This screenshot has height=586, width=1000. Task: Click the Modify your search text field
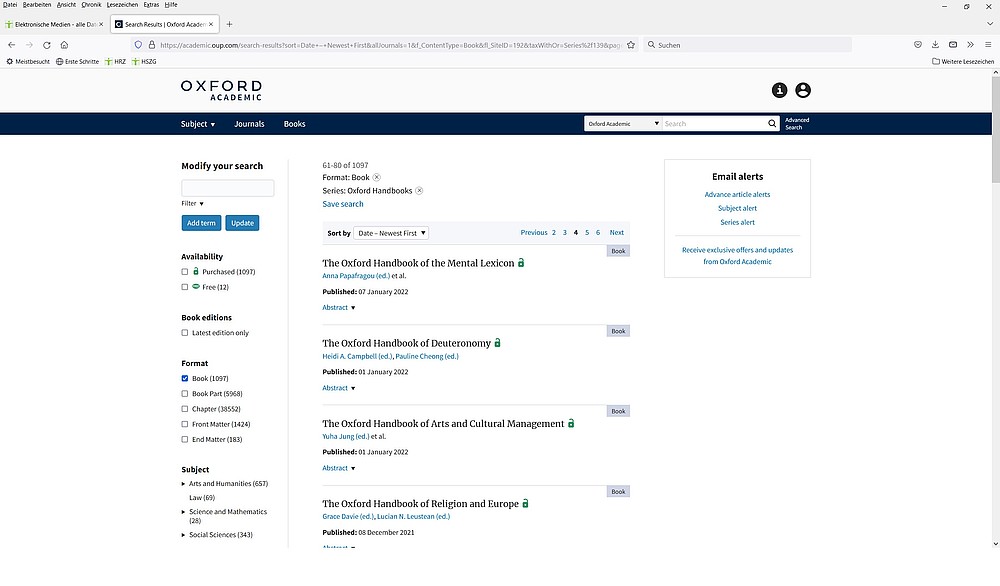227,188
